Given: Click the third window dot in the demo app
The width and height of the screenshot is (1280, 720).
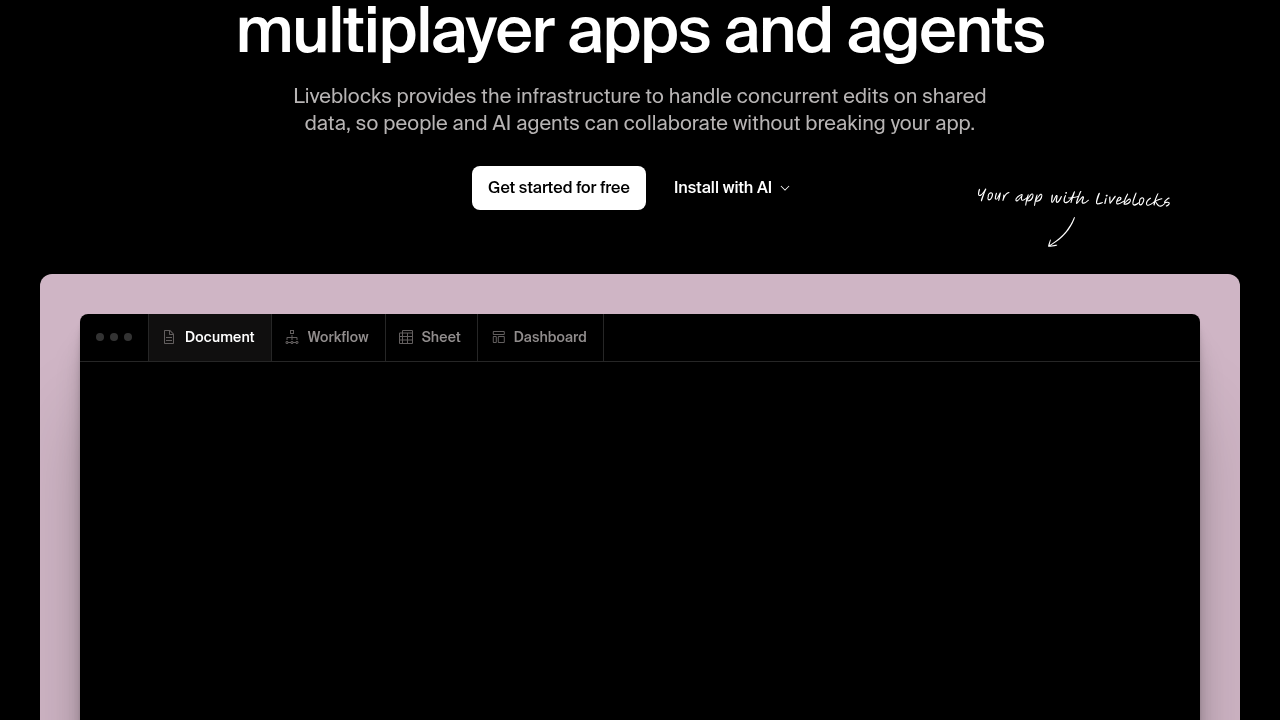Looking at the screenshot, I should coord(128,337).
